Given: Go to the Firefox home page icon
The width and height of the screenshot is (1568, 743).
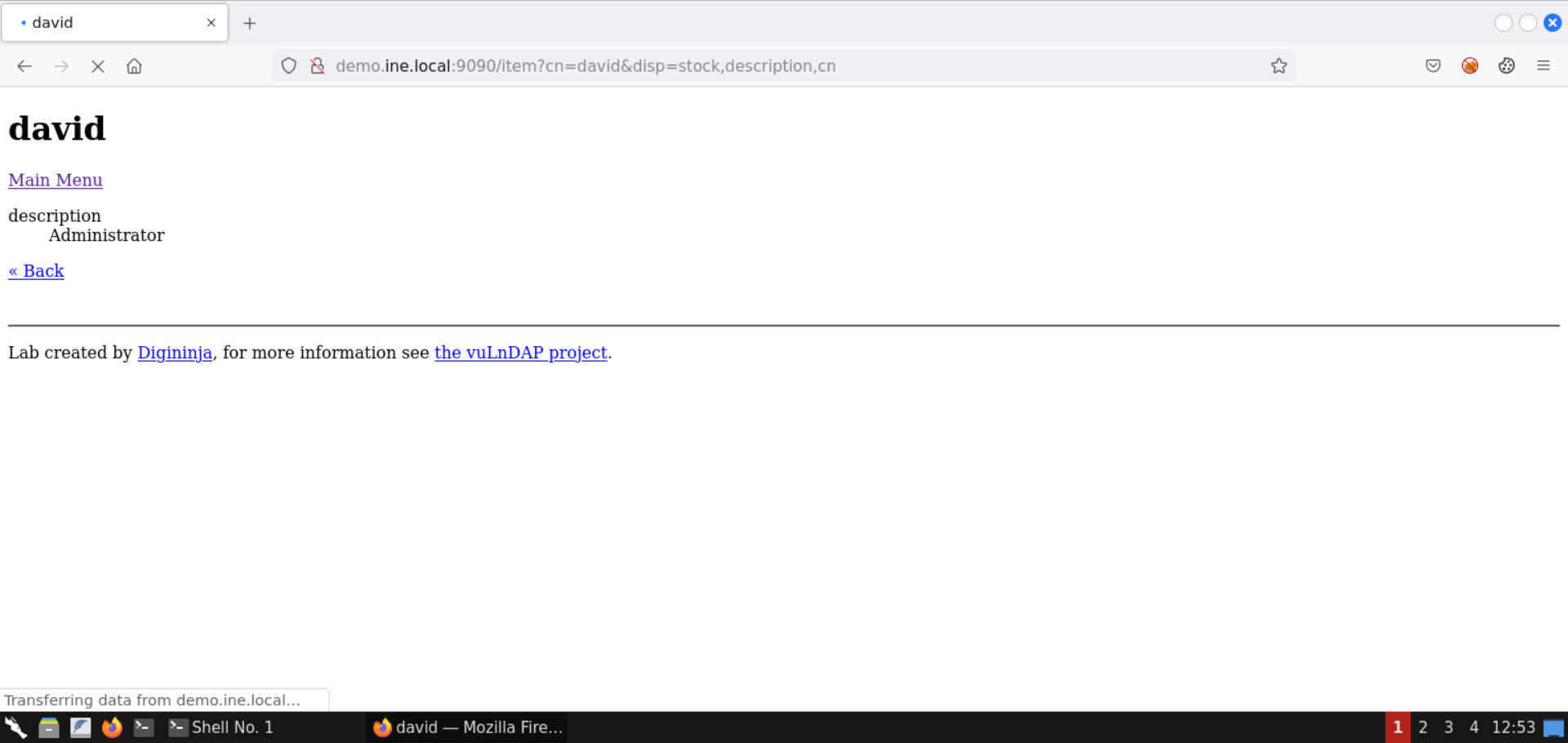Looking at the screenshot, I should [x=134, y=66].
